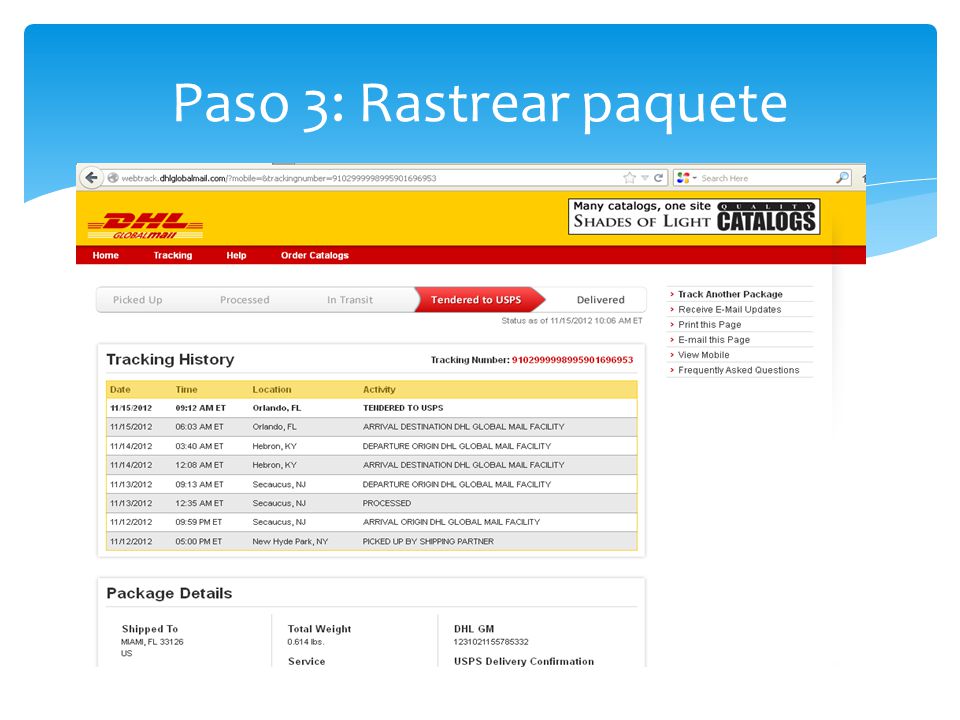Click the Activity column header
The width and height of the screenshot is (960, 720).
379,389
